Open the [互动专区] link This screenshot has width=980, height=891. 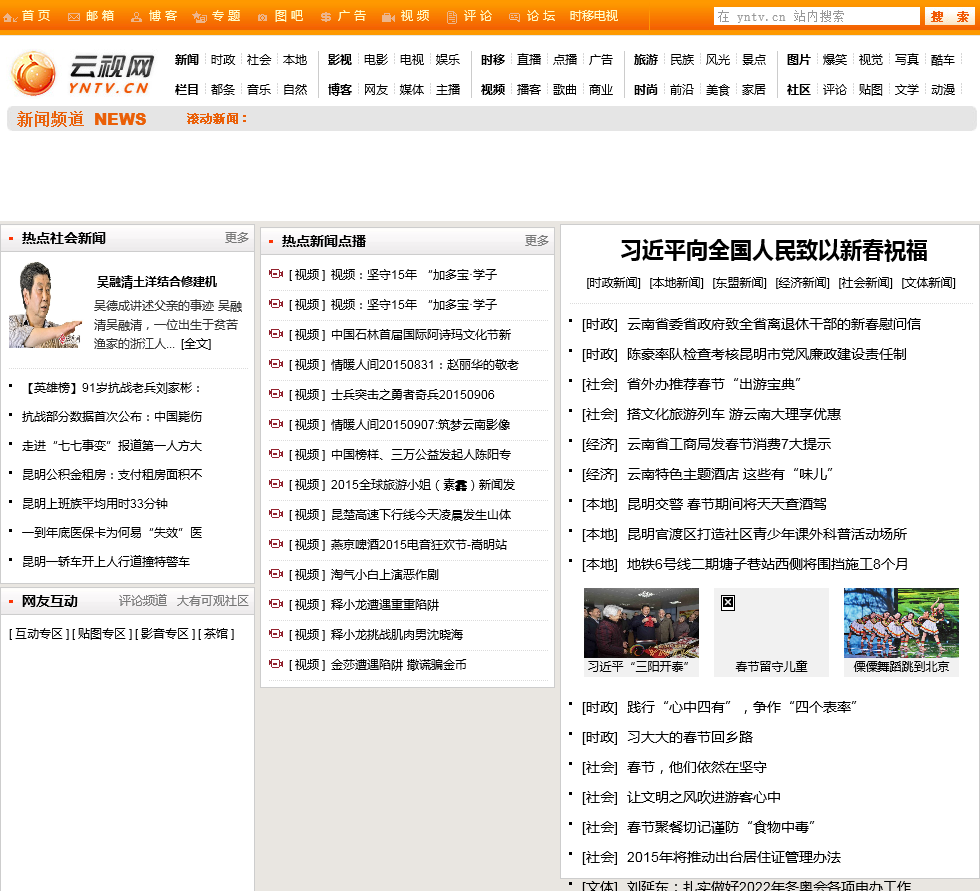(x=39, y=634)
